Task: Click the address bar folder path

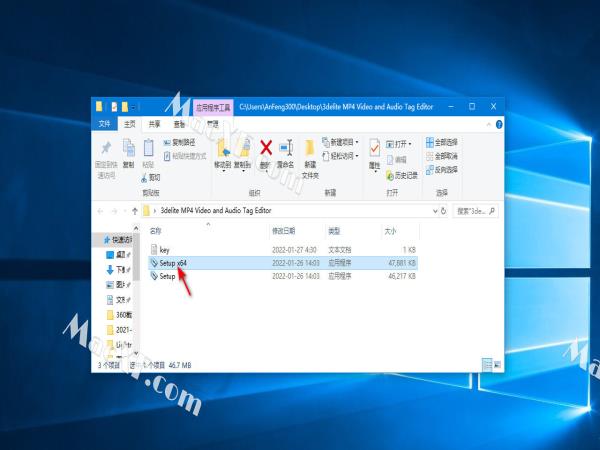Action: (x=216, y=210)
